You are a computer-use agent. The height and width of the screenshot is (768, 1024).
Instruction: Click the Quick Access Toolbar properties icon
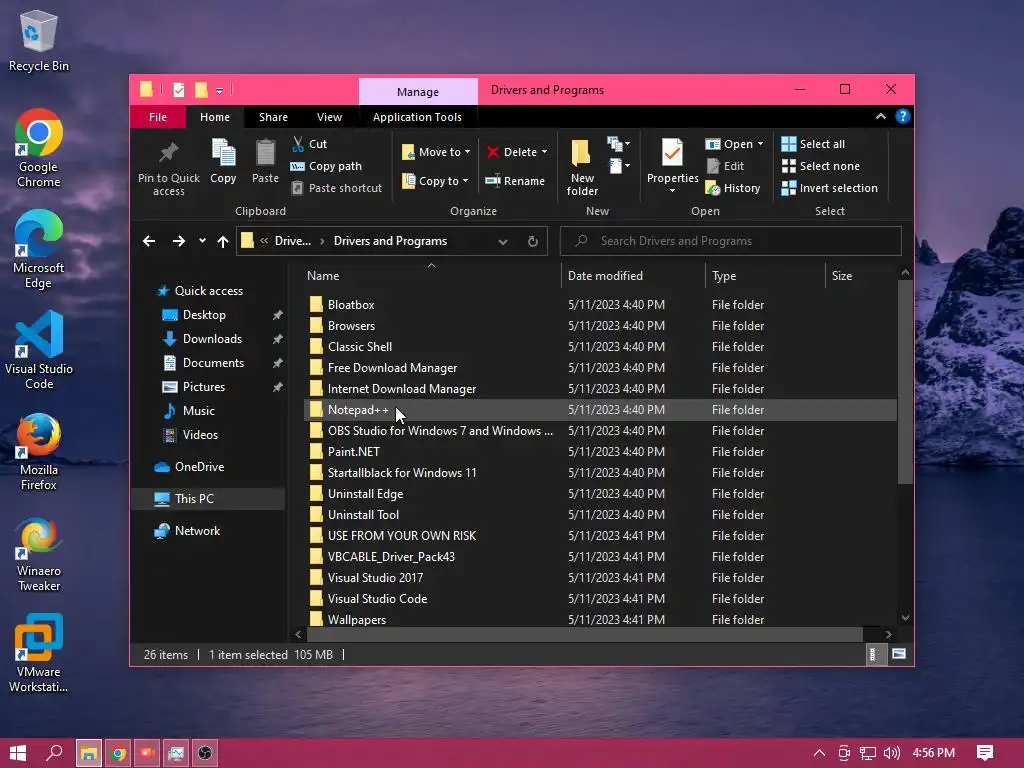coord(179,90)
